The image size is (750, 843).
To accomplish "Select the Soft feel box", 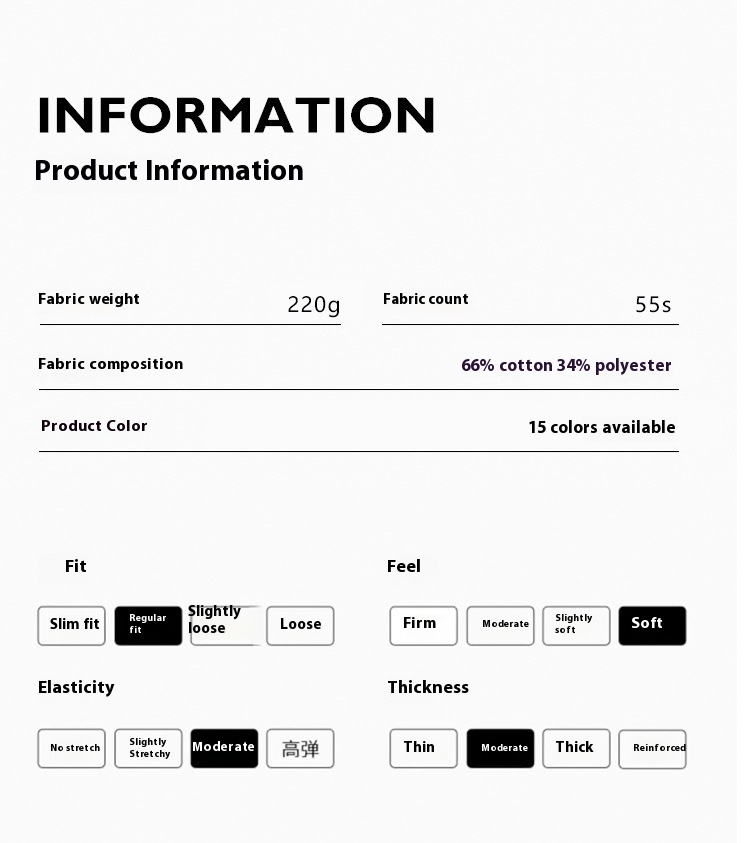I will 652,625.
